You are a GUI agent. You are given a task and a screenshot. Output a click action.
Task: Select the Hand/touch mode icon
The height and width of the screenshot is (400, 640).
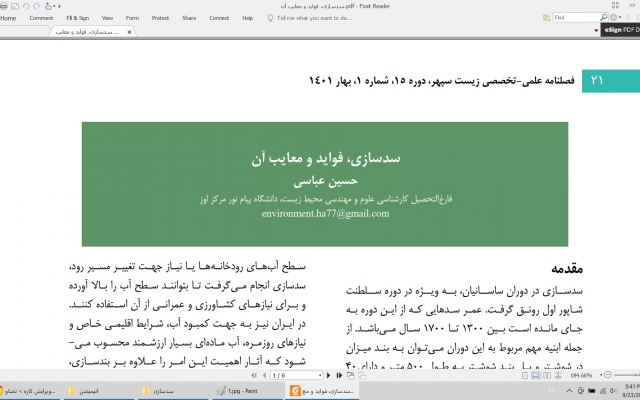(x=49, y=6)
